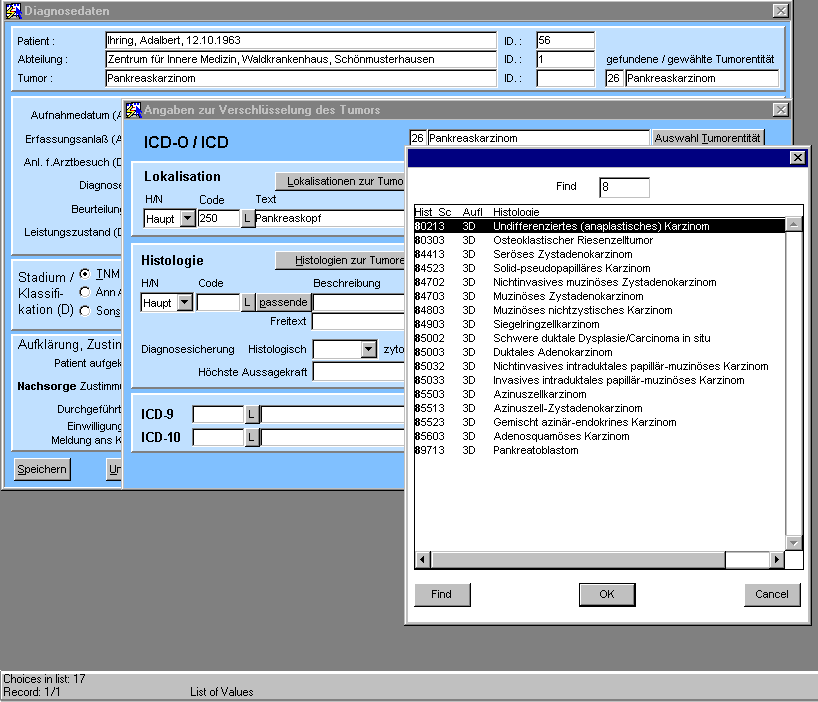Click into the Find text field

(624, 187)
